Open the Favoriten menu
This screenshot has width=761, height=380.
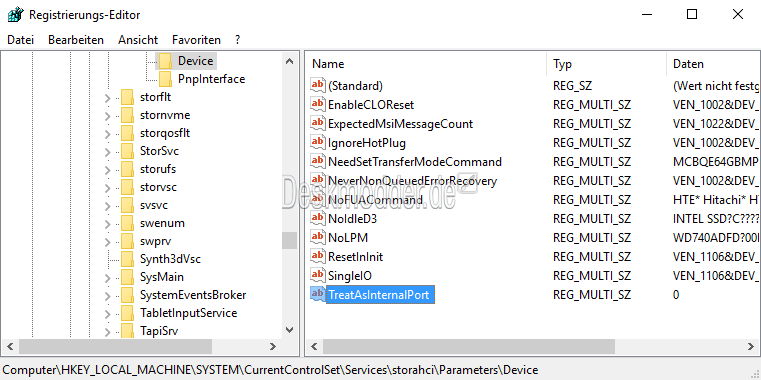(196, 40)
